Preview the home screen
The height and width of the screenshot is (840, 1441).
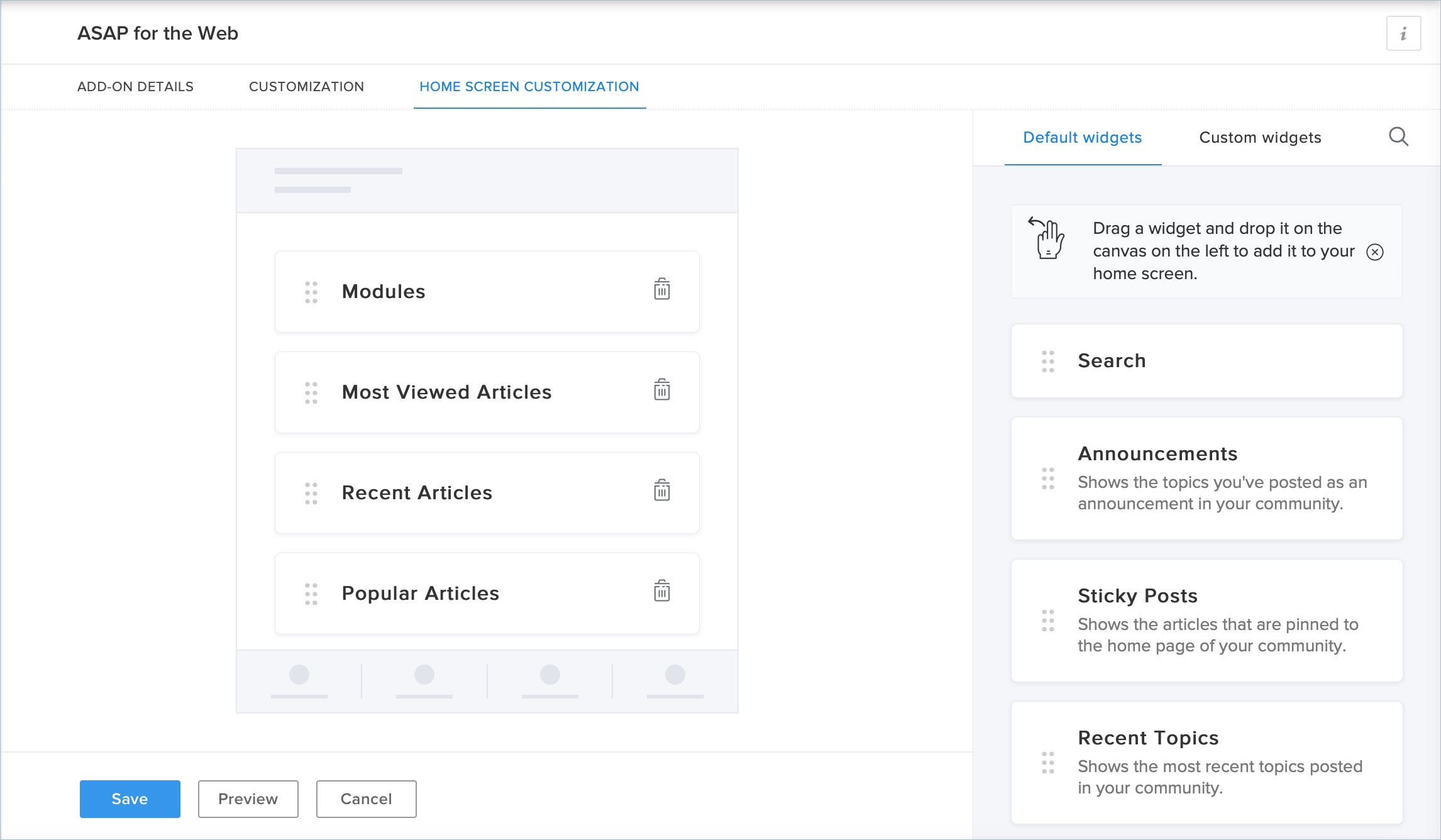point(248,799)
